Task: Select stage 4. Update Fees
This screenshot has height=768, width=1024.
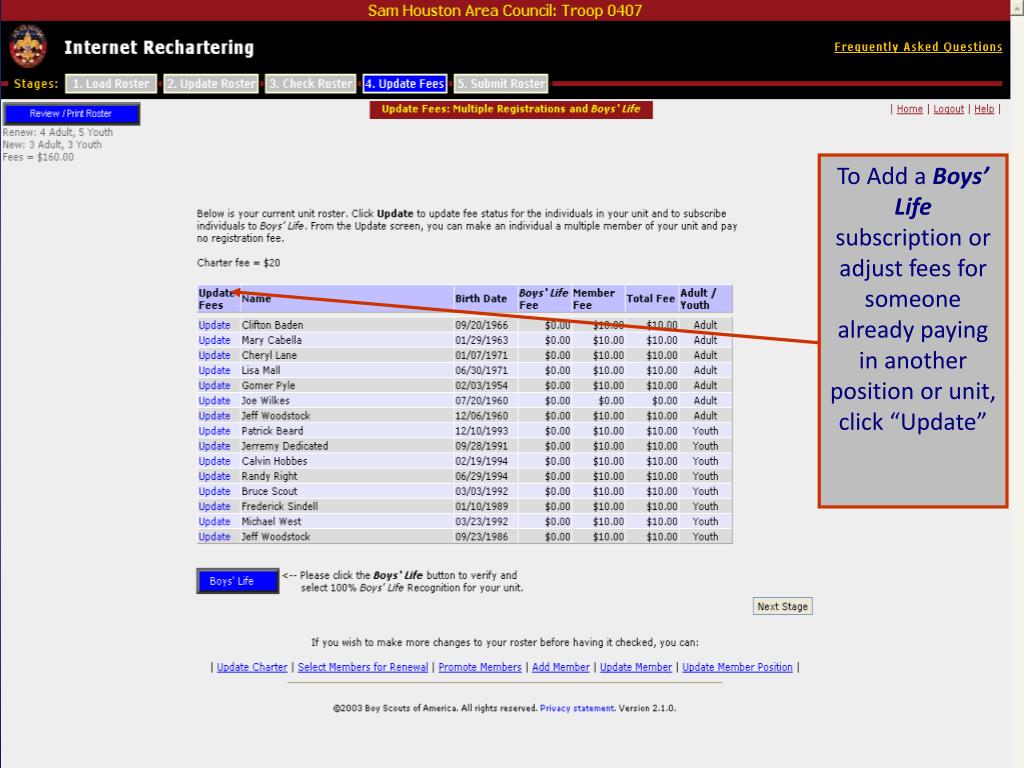Action: coord(405,84)
